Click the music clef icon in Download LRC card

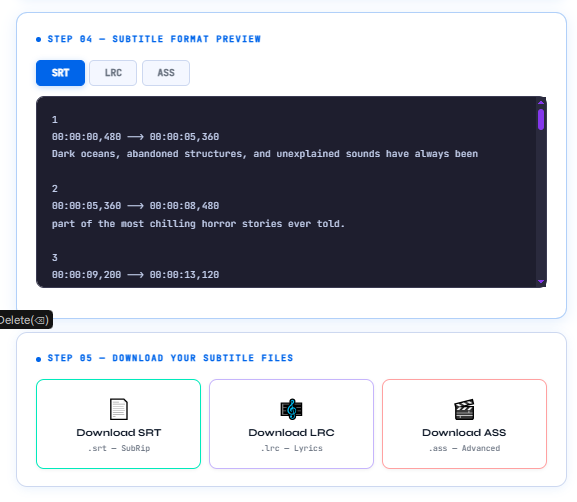(291, 409)
